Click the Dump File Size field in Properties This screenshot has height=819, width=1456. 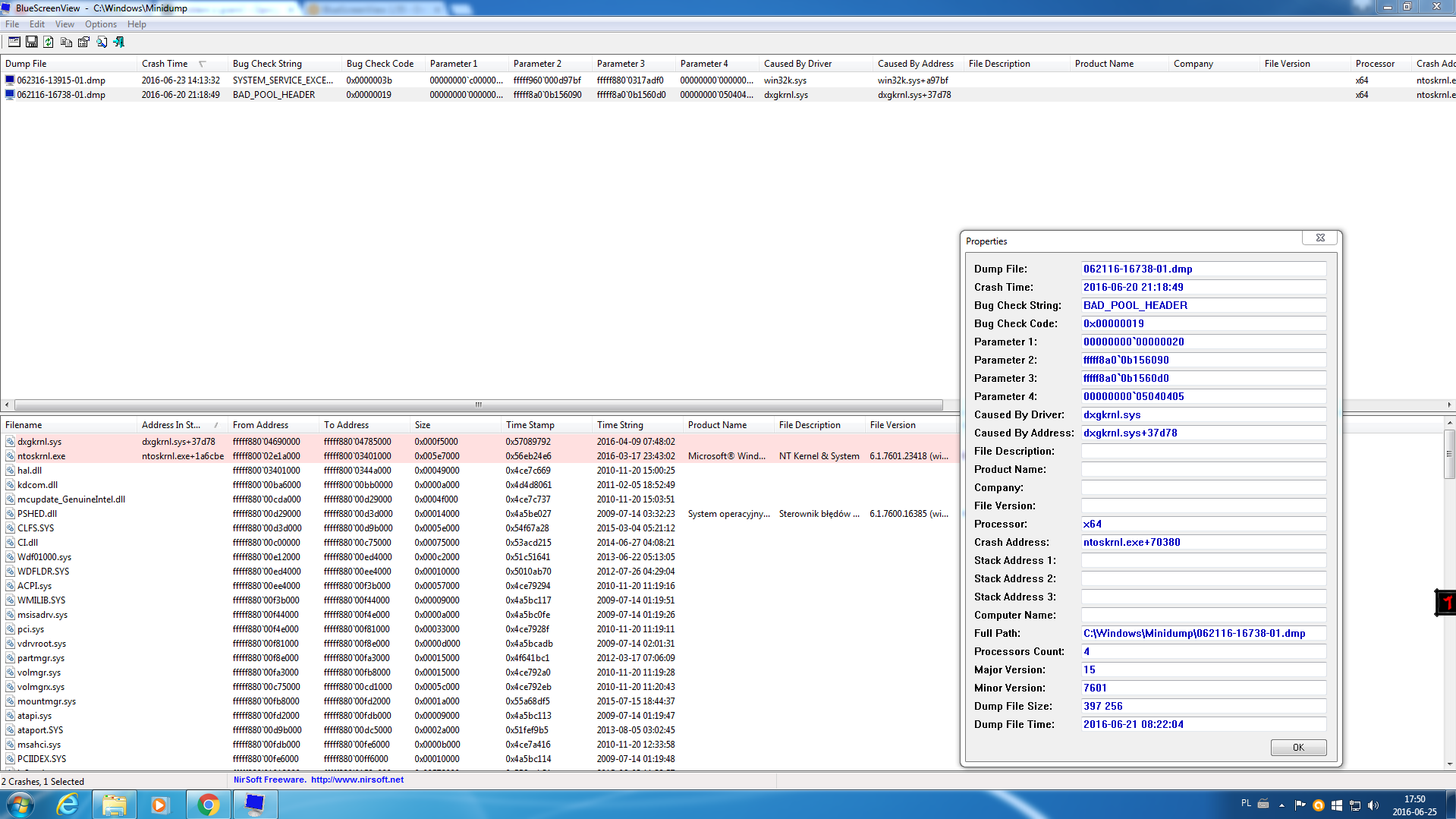[1203, 706]
